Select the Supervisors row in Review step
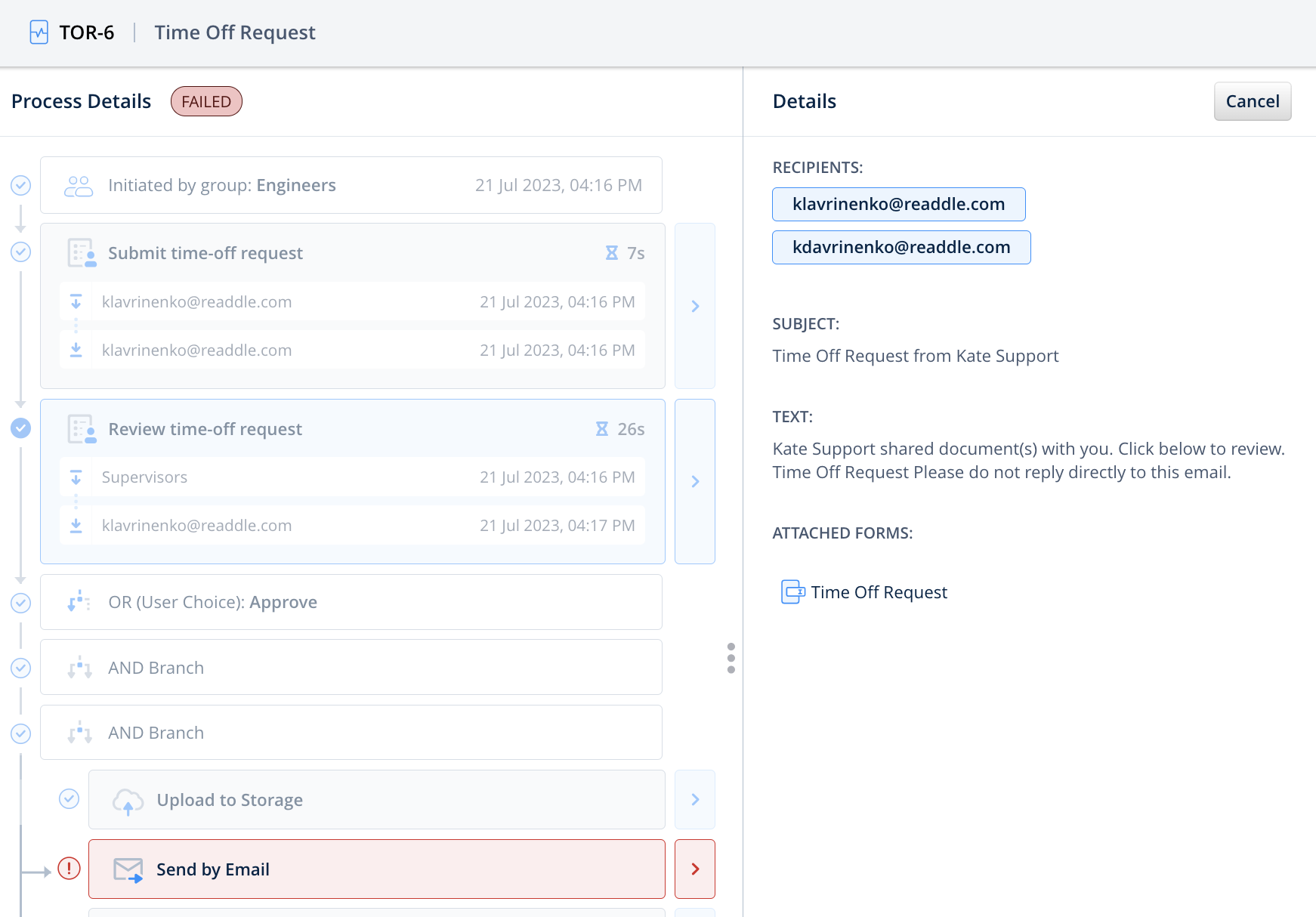Viewport: 1316px width, 917px height. click(x=352, y=477)
